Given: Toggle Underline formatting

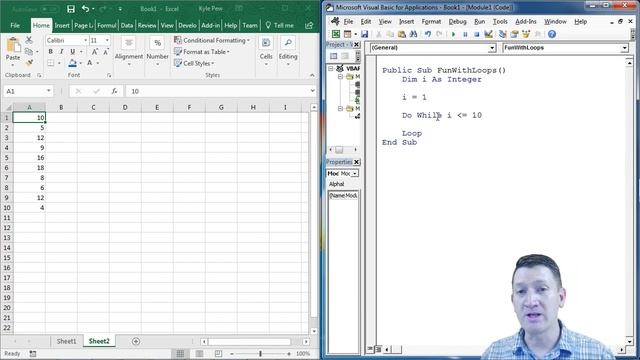Looking at the screenshot, I should 72,52.
